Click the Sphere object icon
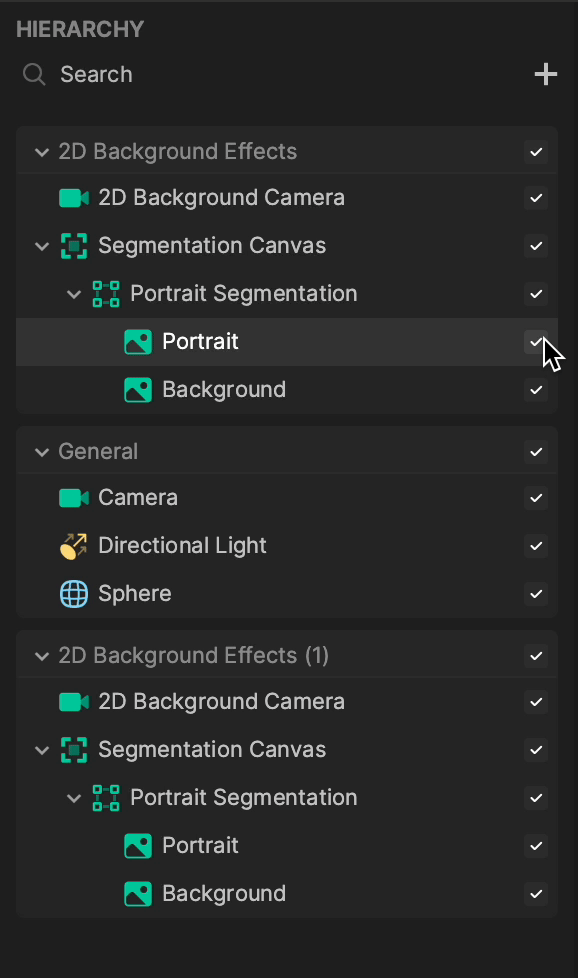The image size is (578, 978). coord(73,593)
